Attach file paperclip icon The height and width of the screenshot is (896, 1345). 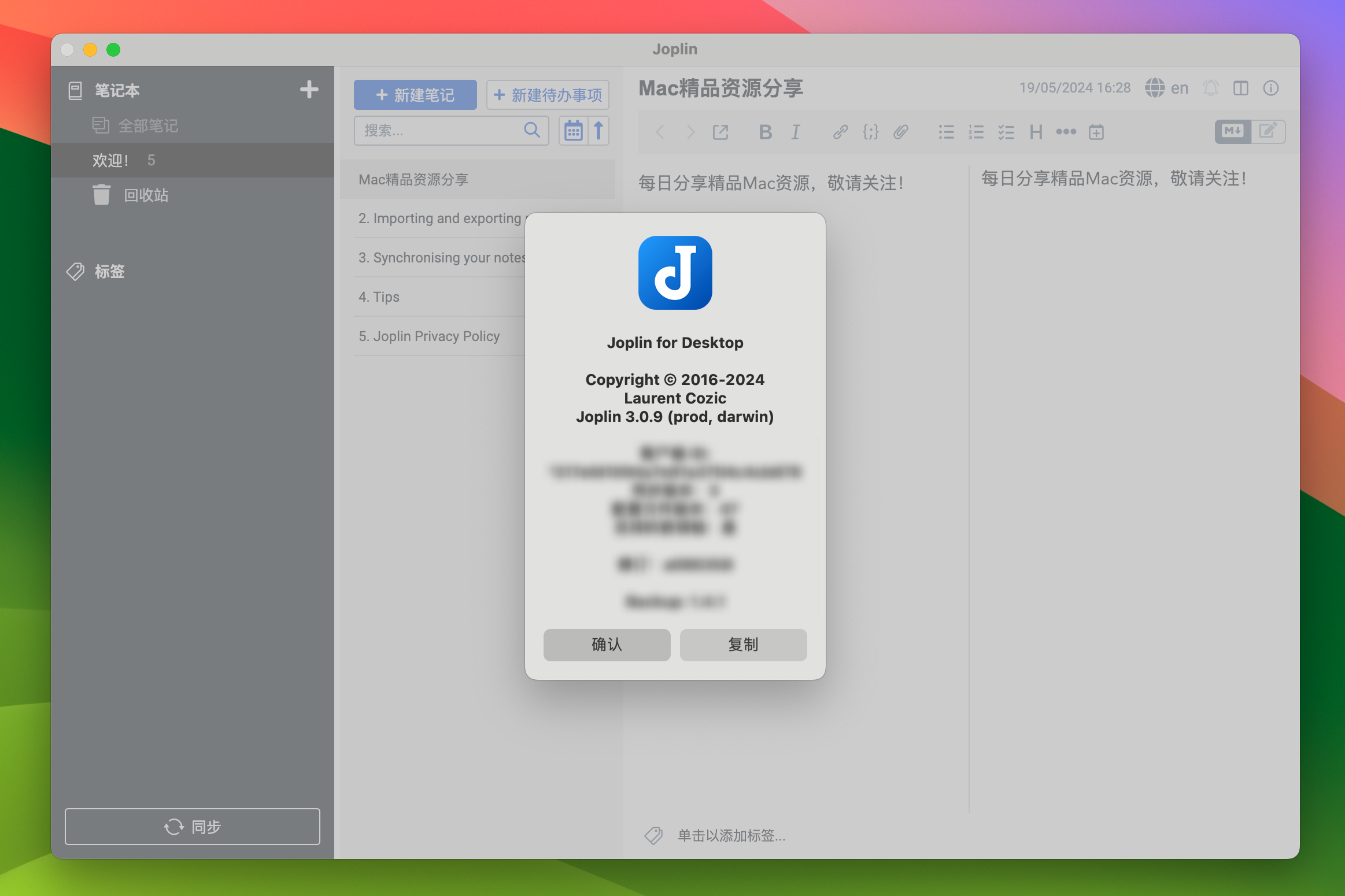901,132
